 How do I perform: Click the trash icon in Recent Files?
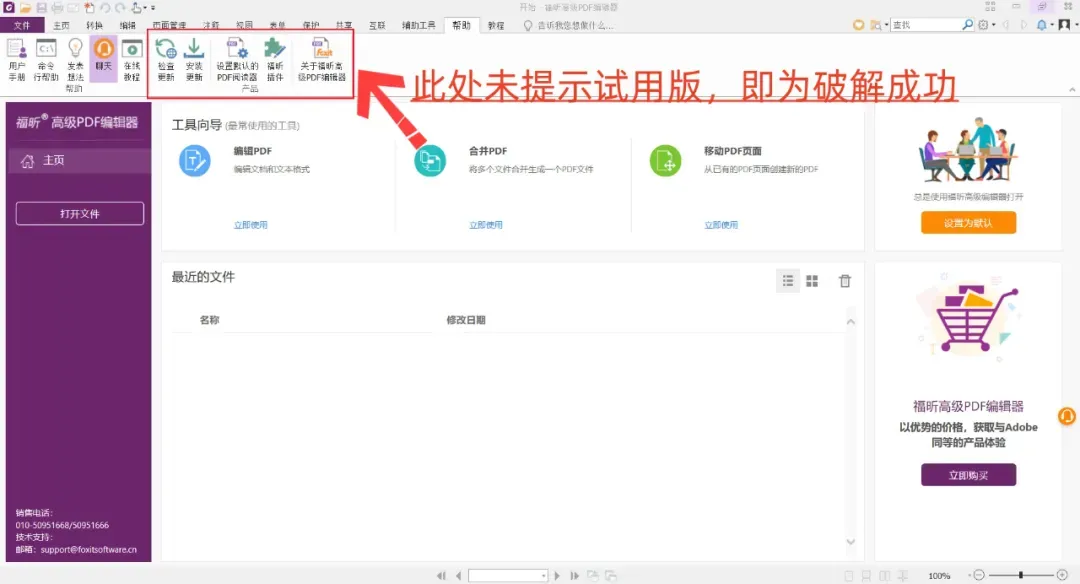pyautogui.click(x=844, y=281)
